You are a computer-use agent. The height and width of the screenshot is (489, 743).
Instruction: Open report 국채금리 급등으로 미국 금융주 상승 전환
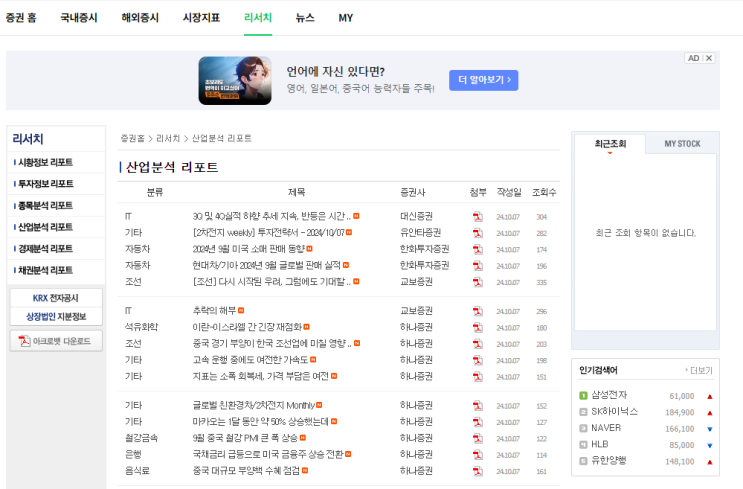[268, 454]
